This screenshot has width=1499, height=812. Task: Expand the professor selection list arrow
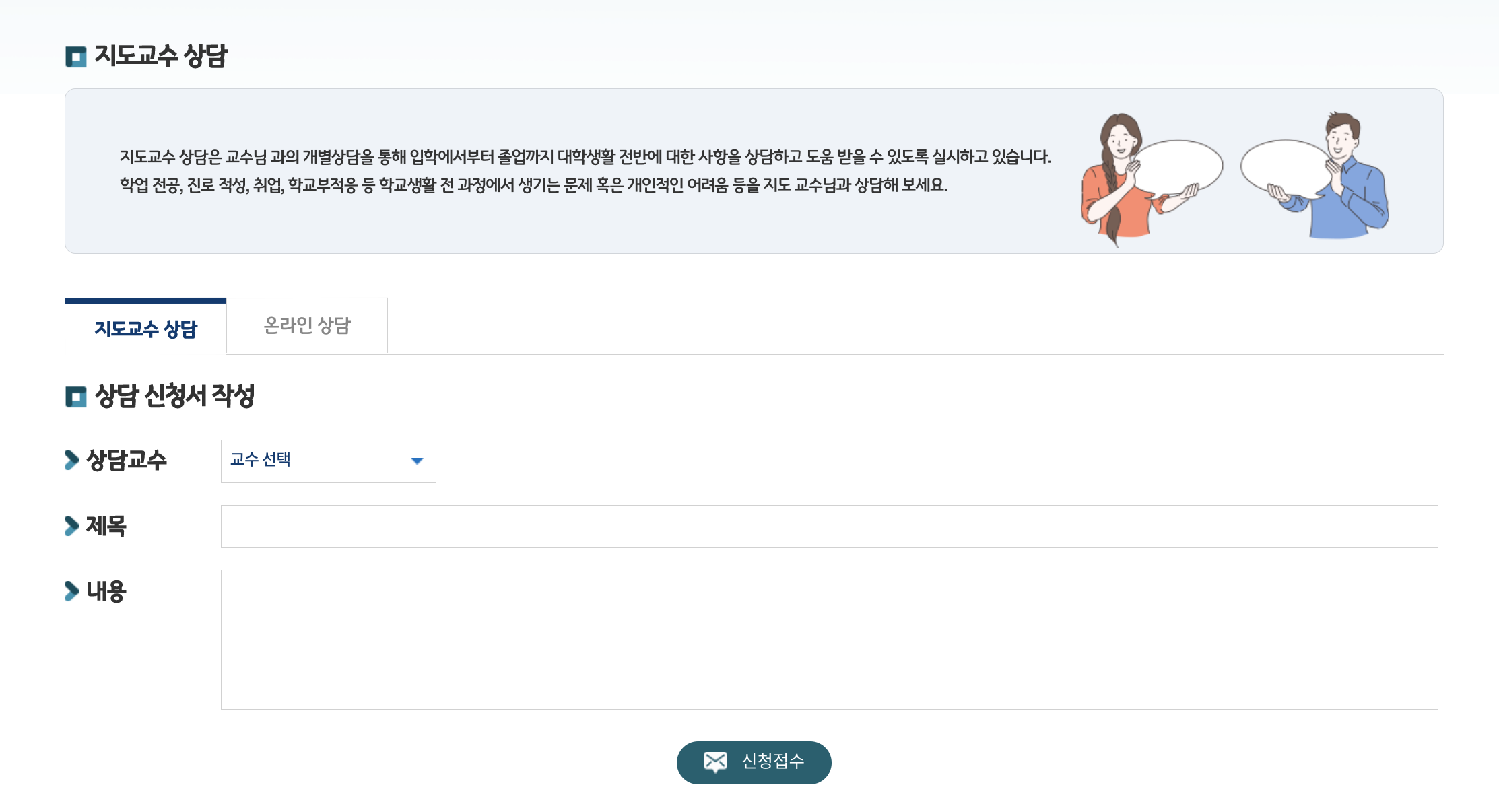[x=418, y=461]
